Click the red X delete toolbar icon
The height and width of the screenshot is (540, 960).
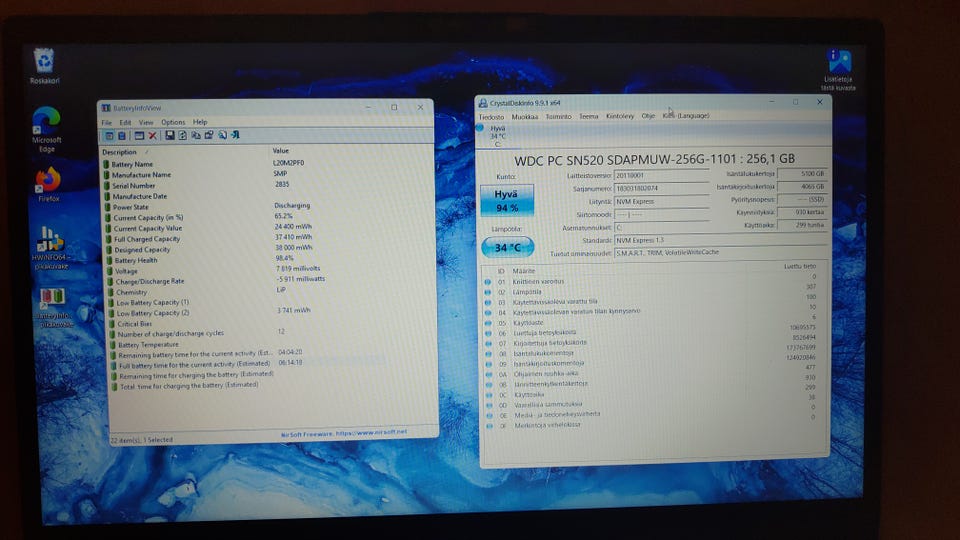(x=152, y=135)
